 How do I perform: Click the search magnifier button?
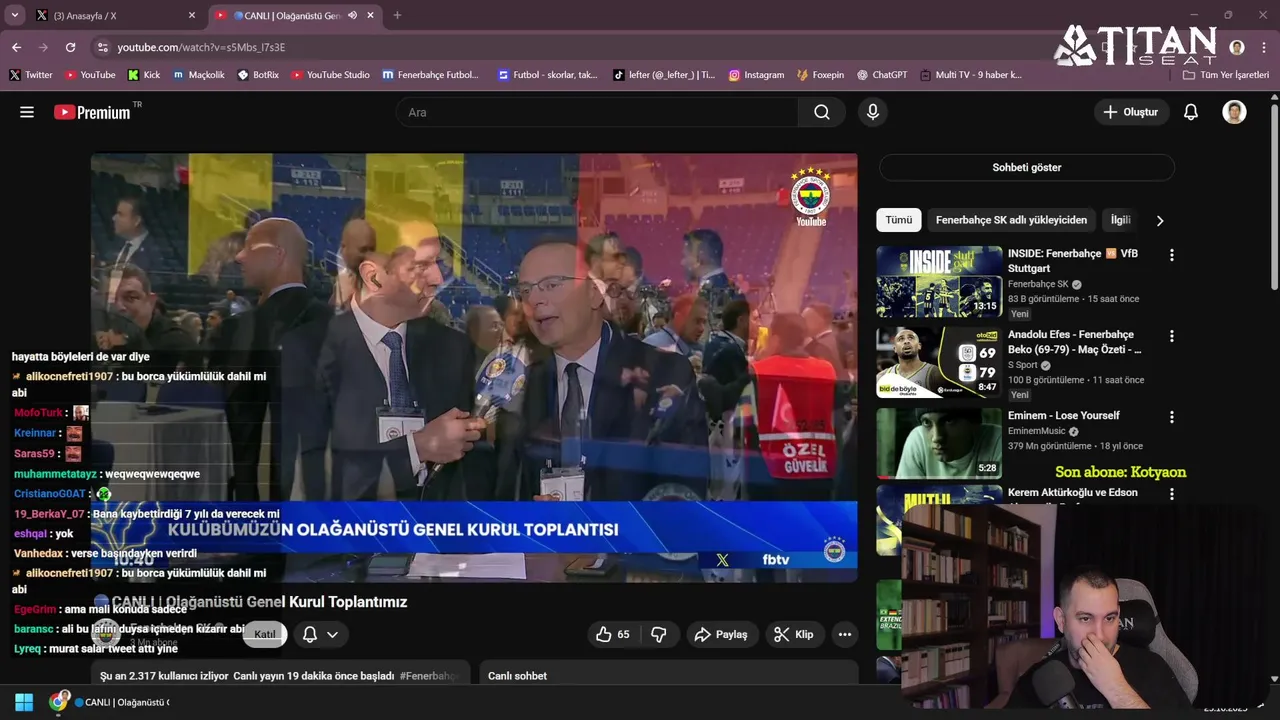point(822,112)
